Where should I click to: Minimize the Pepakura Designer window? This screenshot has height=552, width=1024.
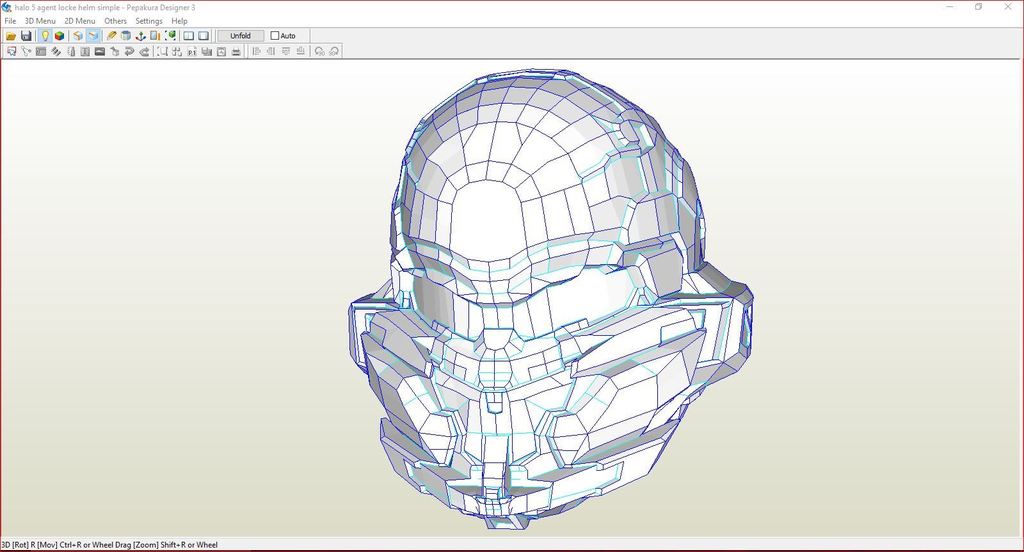(x=950, y=7)
